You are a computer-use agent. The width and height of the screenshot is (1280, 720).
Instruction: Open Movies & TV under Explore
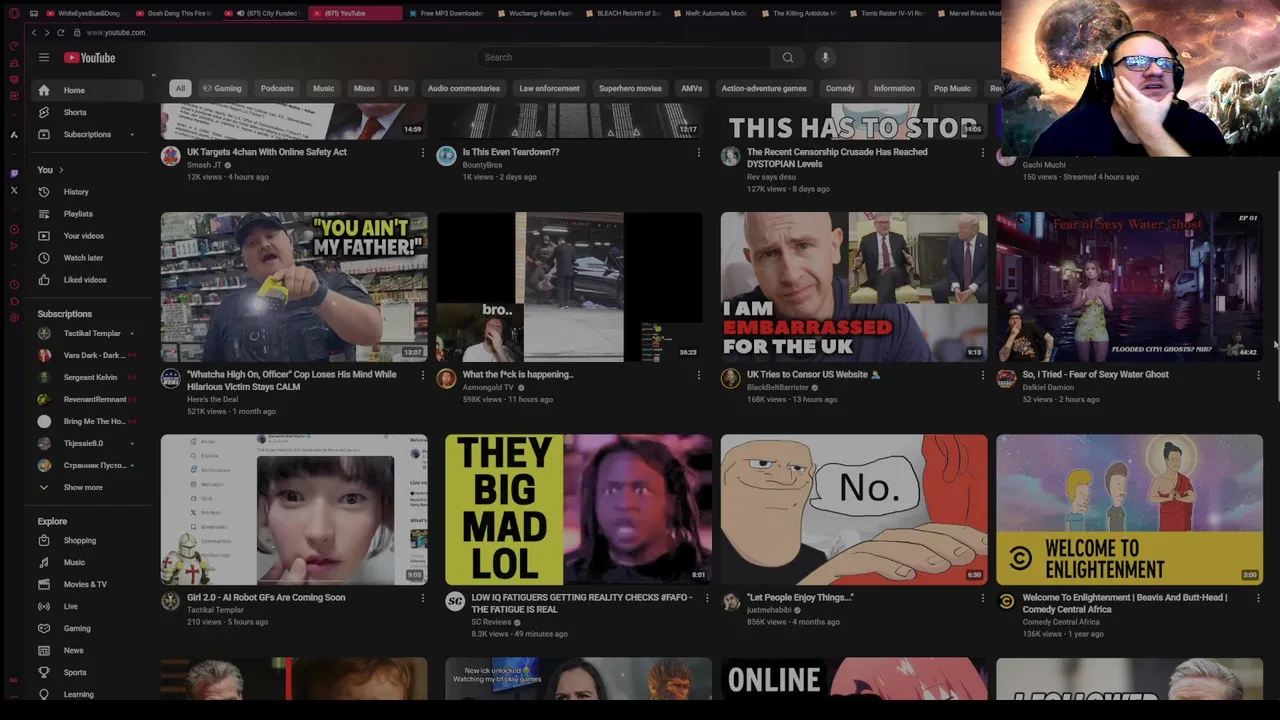click(88, 585)
